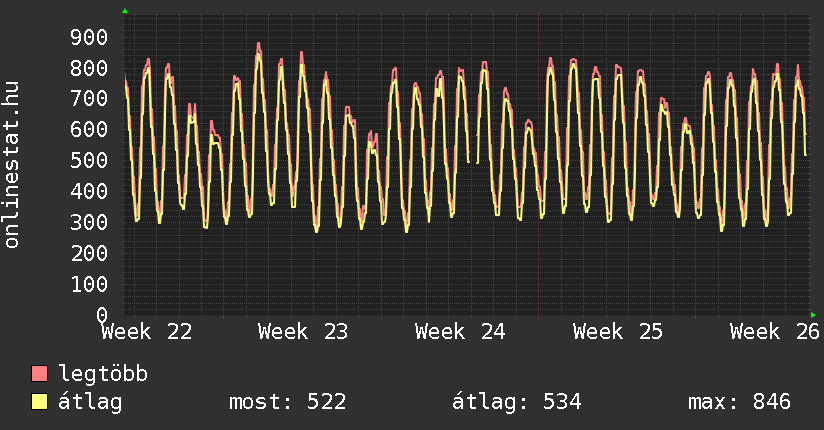This screenshot has width=824, height=430.
Task: Select the Week 26 axis label
Action: tap(775, 332)
